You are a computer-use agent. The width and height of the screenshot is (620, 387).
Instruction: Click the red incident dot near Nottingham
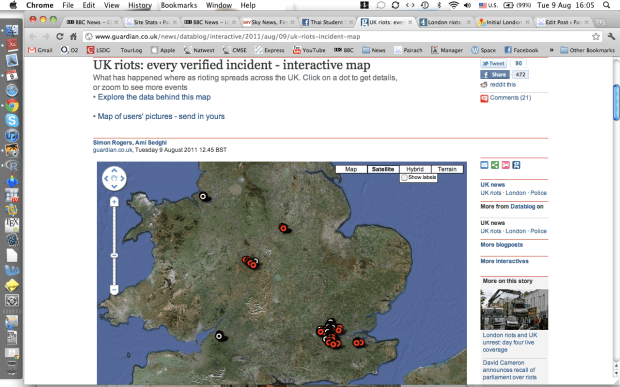pos(283,228)
